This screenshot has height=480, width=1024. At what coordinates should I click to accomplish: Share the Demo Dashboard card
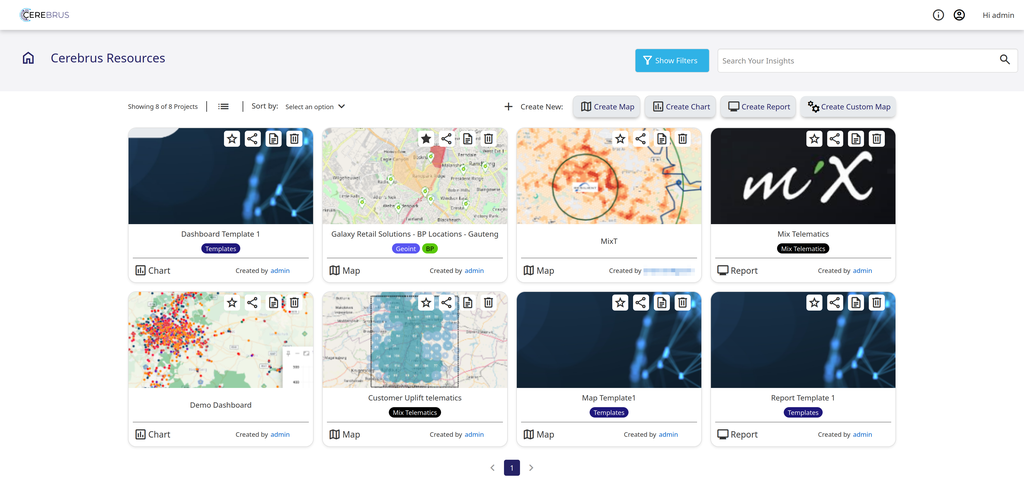click(253, 302)
